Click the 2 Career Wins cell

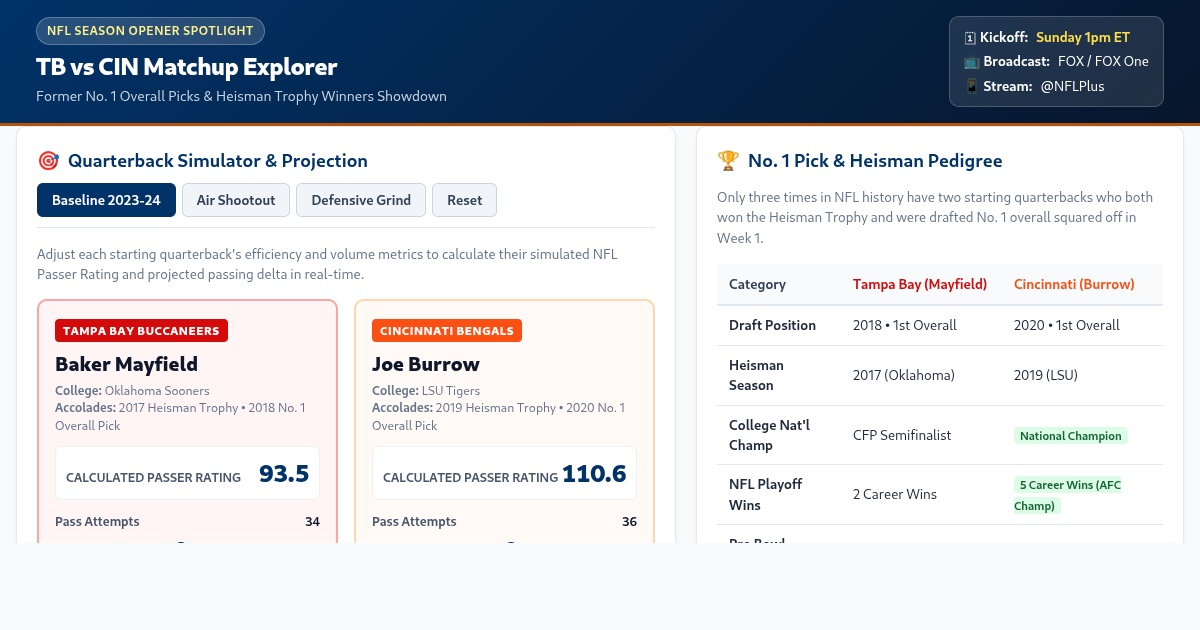896,494
